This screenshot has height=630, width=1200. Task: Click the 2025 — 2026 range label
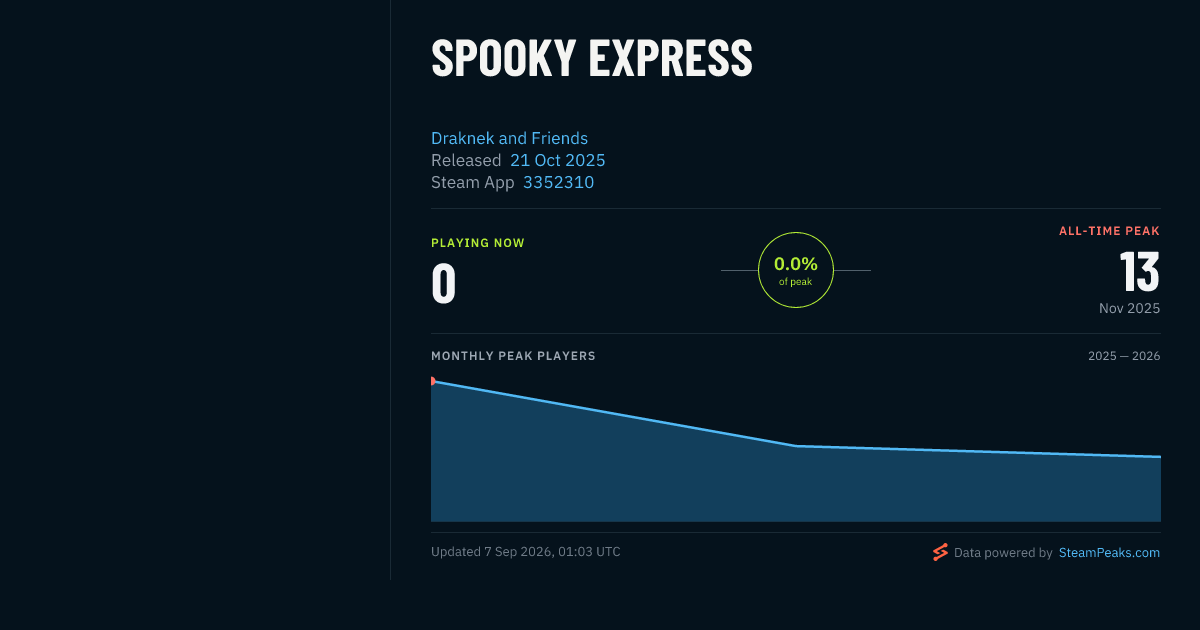[x=1124, y=356]
